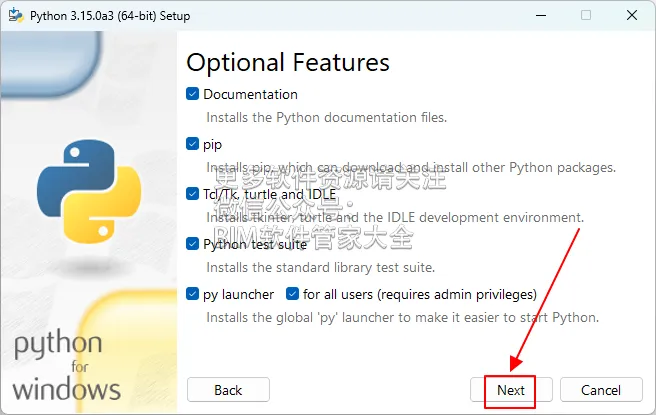The image size is (656, 415).
Task: Click the disabled maximize window button
Action: [x=586, y=16]
